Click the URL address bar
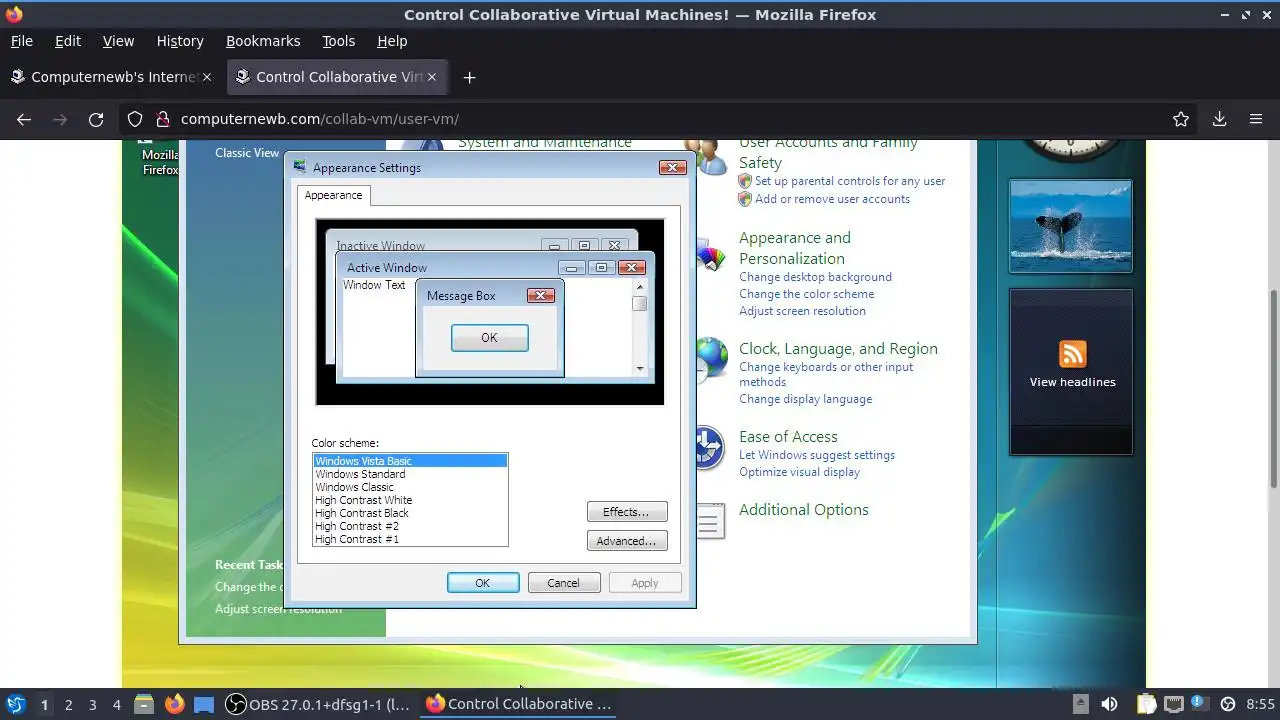The height and width of the screenshot is (720, 1280). click(660, 119)
